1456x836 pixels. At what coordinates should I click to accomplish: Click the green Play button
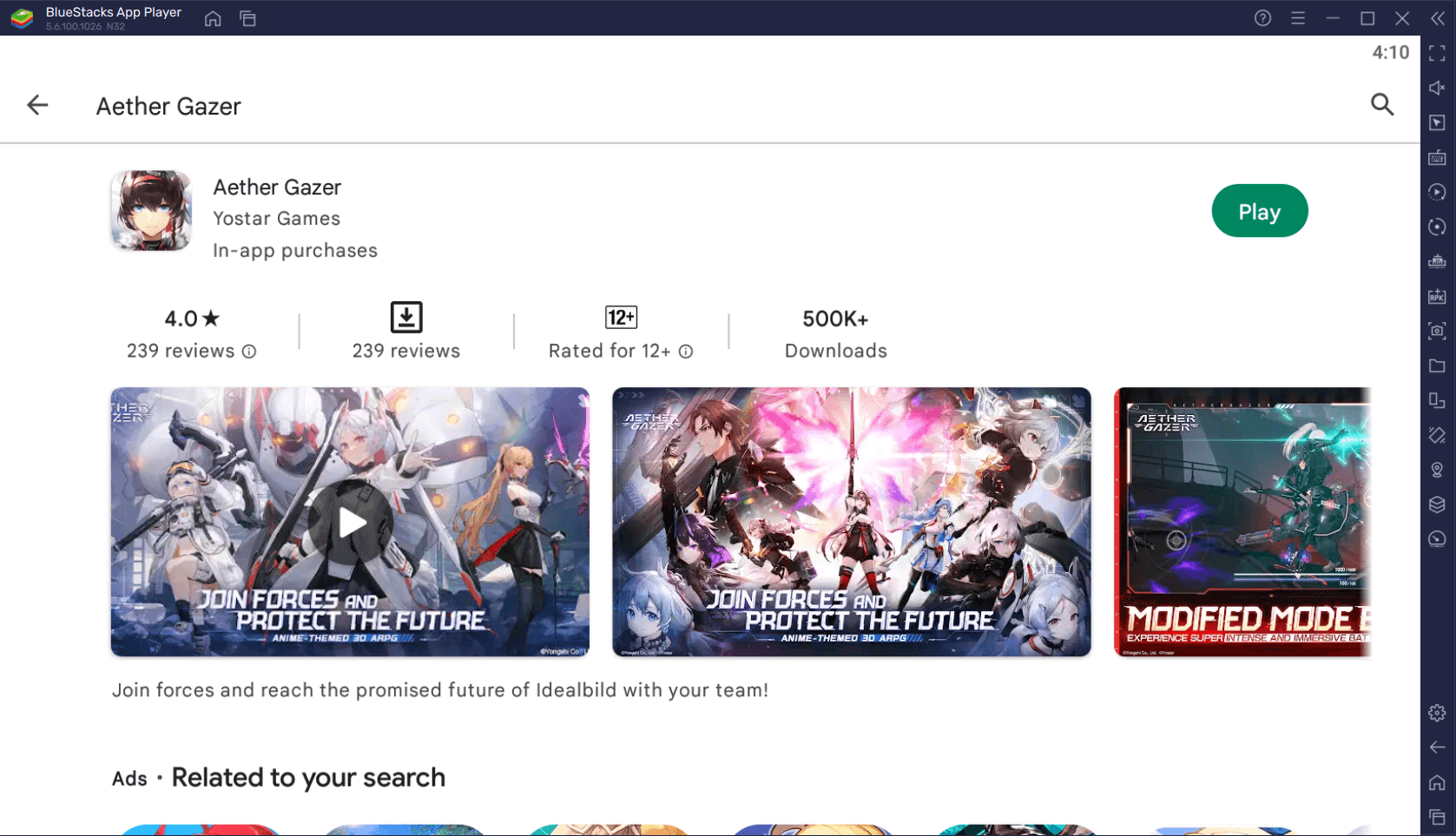pos(1259,211)
